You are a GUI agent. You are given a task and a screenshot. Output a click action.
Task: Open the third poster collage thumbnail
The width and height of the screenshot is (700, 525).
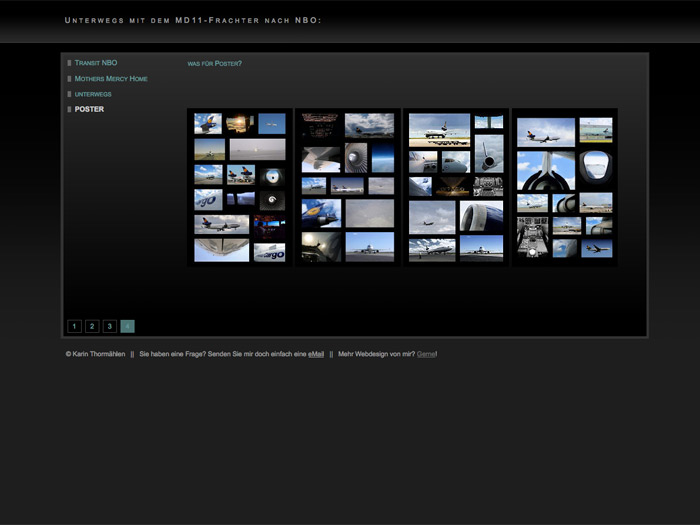tap(456, 187)
